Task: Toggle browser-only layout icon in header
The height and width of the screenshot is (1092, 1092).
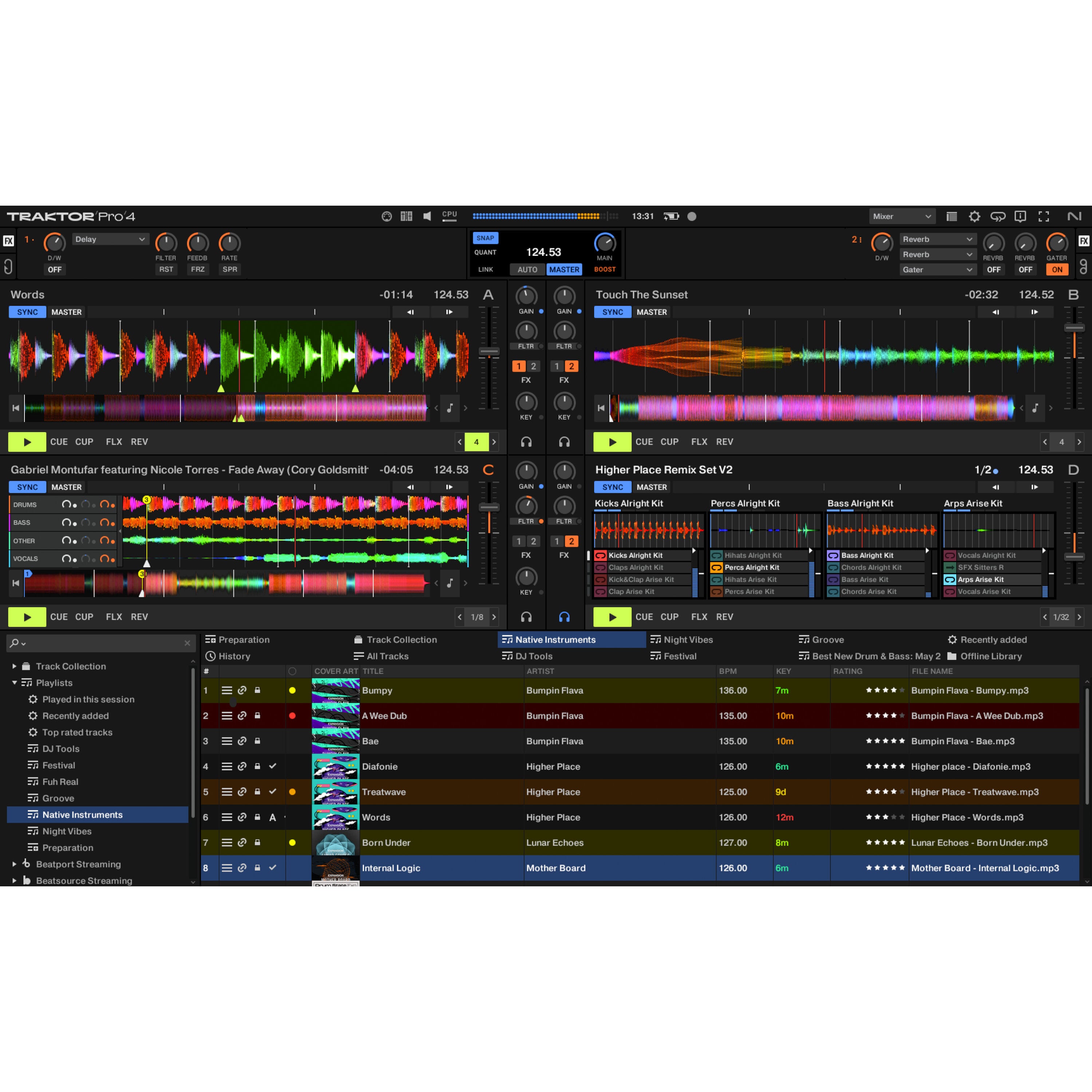Action: pos(952,217)
